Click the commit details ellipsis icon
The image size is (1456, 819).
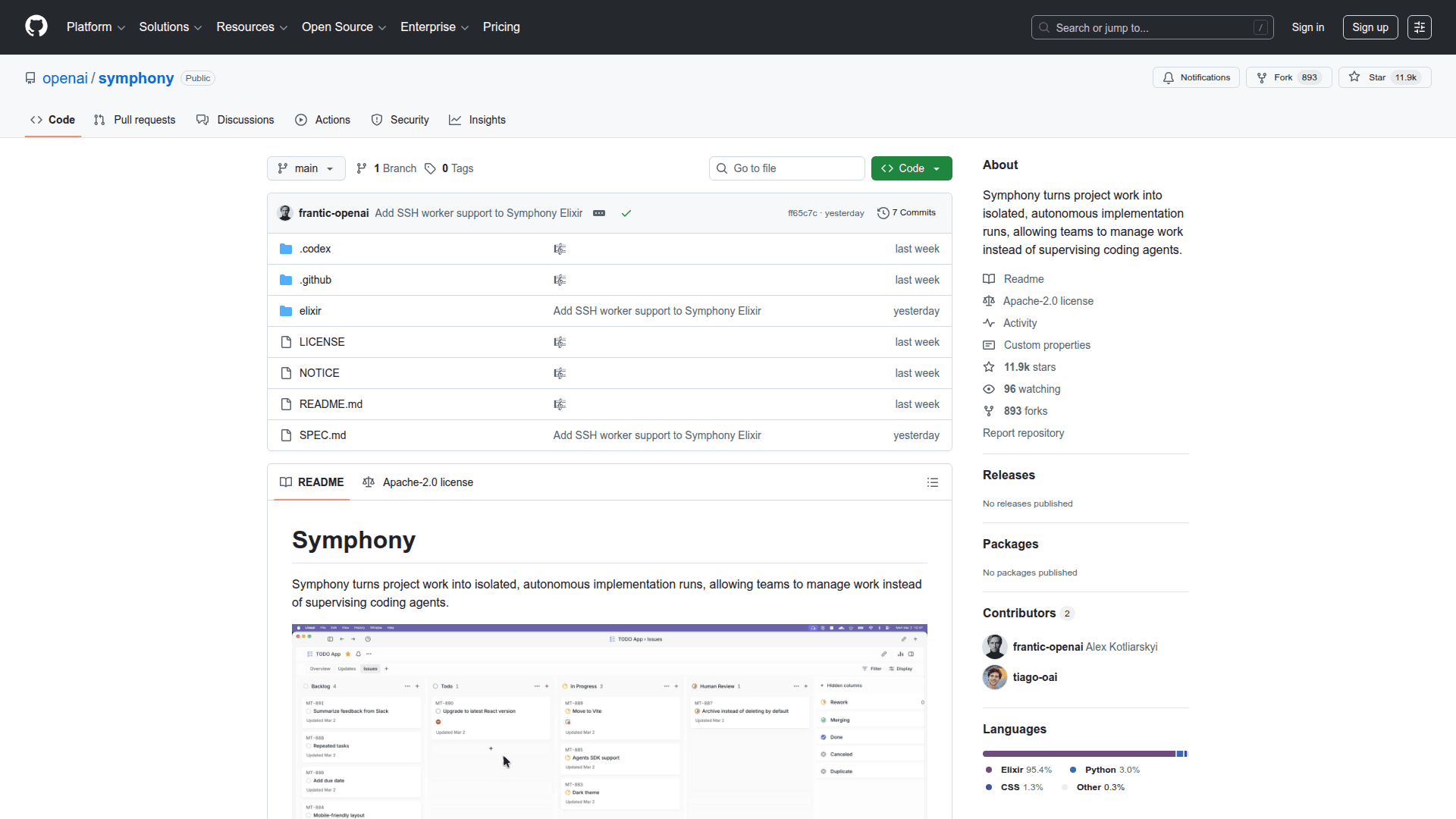(598, 213)
